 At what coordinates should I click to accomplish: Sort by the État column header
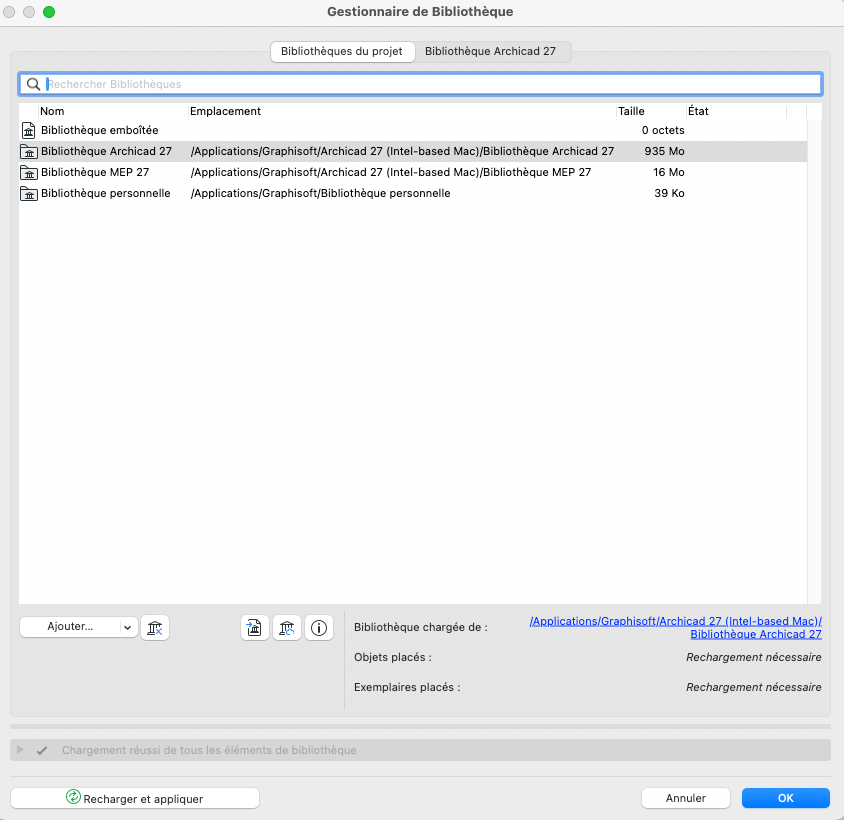point(698,111)
